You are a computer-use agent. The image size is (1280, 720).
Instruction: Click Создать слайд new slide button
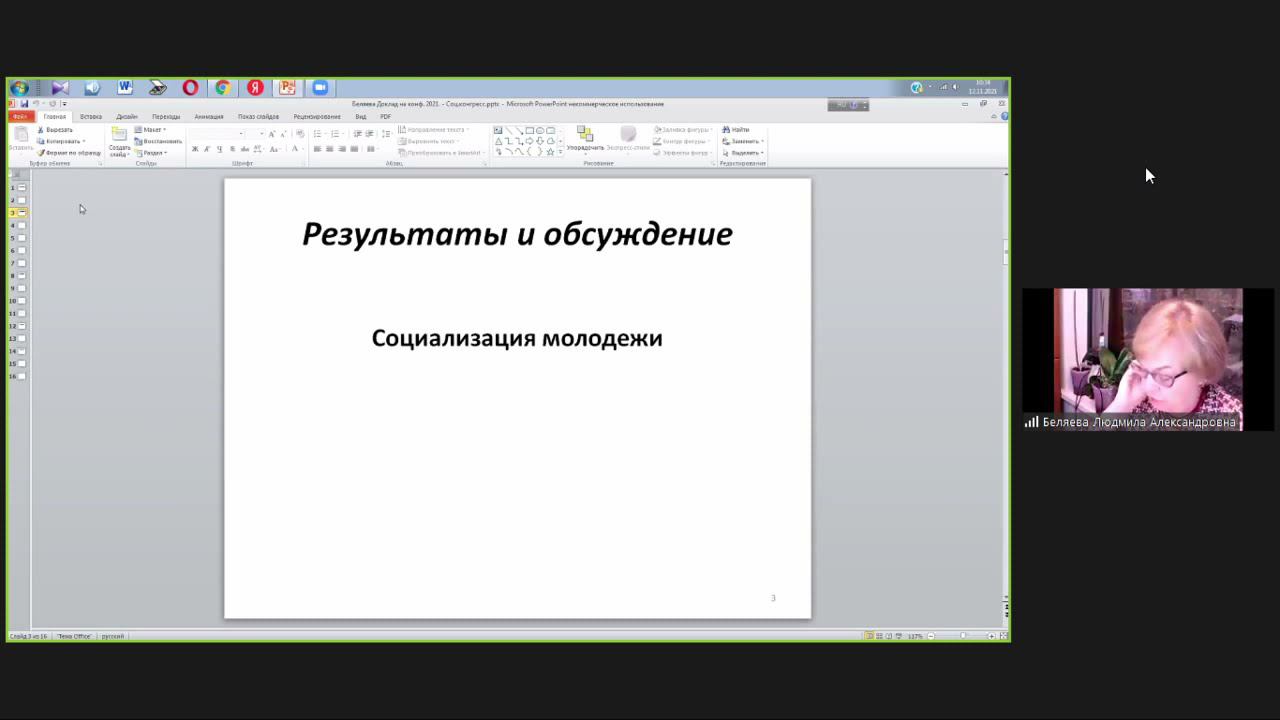pyautogui.click(x=119, y=142)
